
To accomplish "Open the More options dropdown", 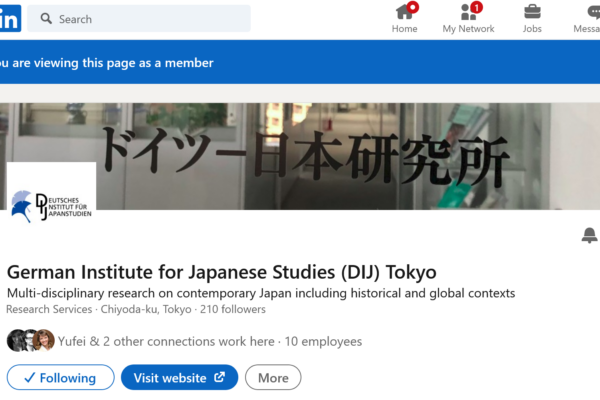I will click(273, 377).
